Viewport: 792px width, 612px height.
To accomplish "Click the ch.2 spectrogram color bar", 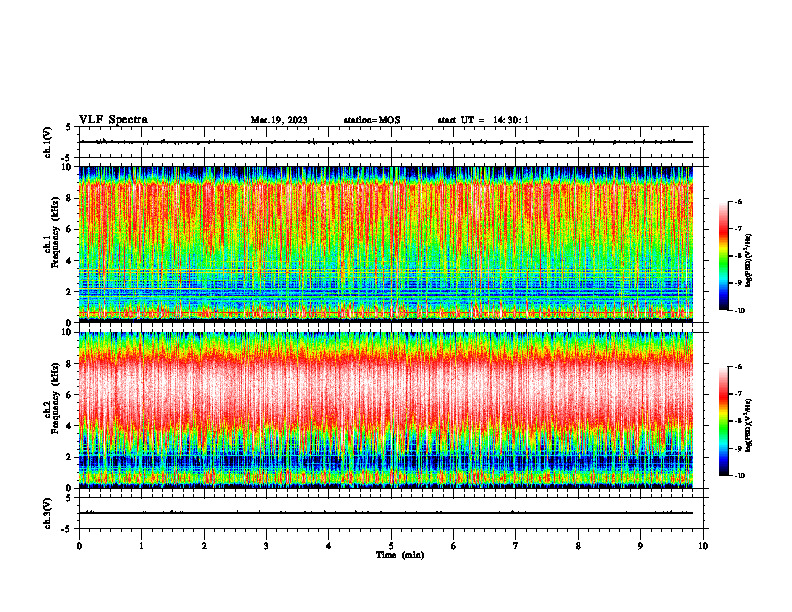I will 723,421.
